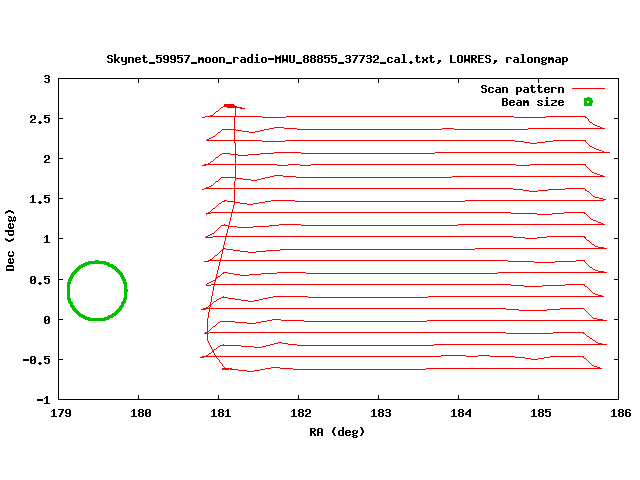640x480 pixels.
Task: Click the plot title with the Skynet filename
Action: [x=337, y=60]
